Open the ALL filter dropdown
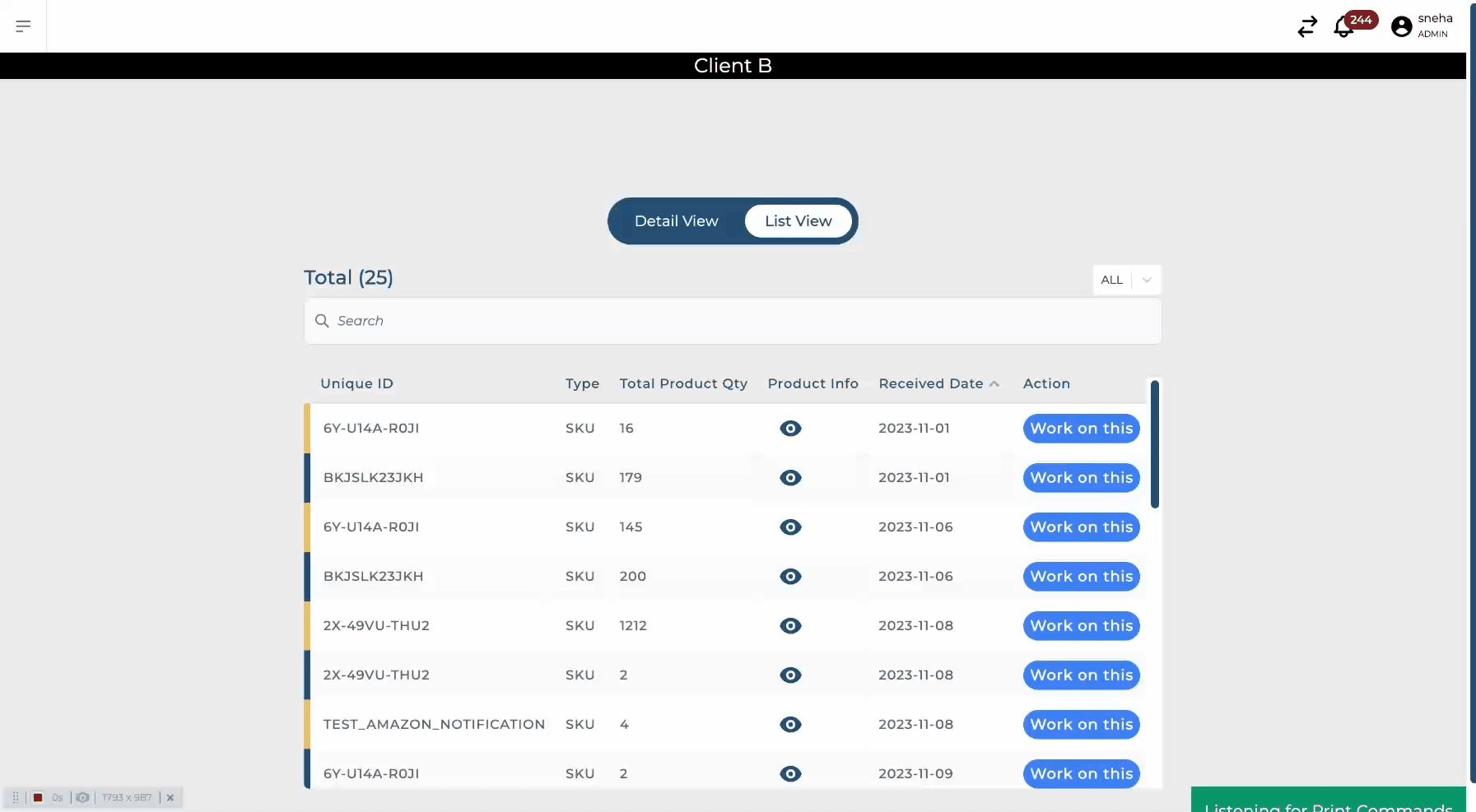Viewport: 1476px width, 812px height. pos(1112,280)
